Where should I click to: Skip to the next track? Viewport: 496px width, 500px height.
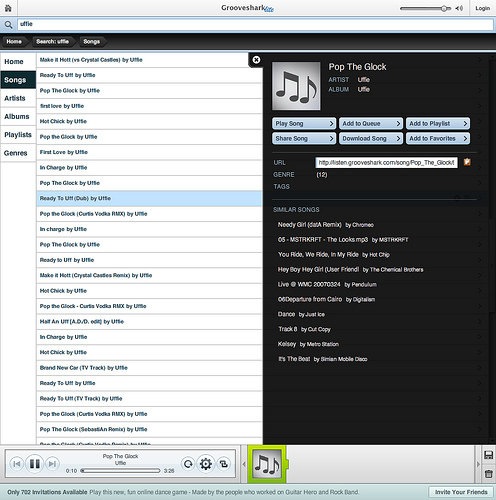(x=52, y=464)
